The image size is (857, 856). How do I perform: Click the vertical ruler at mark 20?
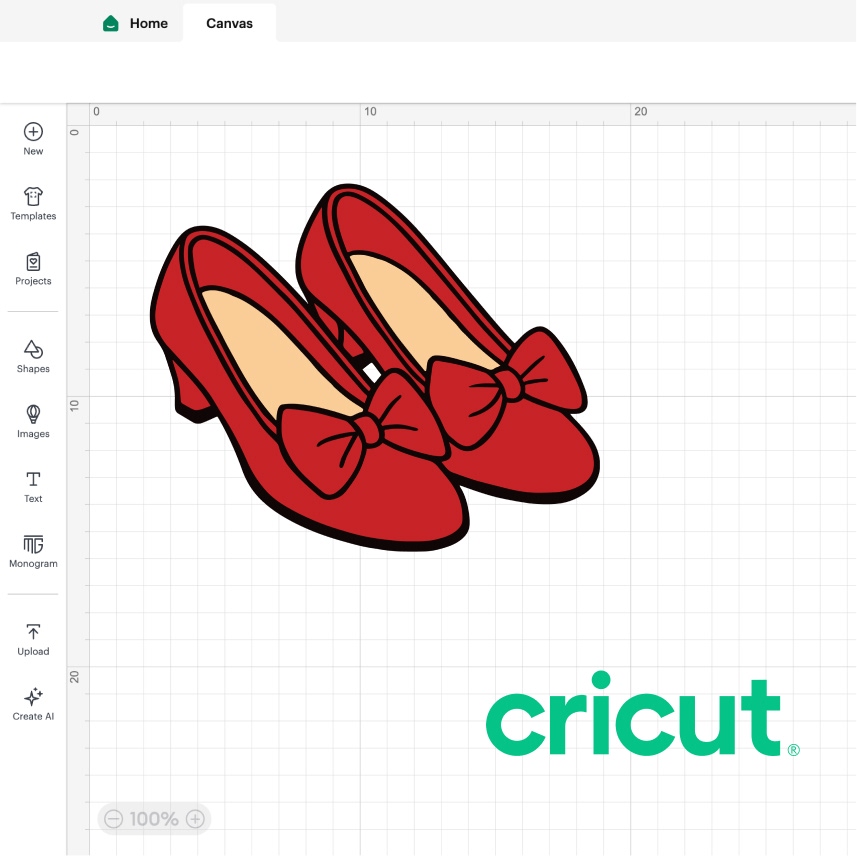click(75, 676)
